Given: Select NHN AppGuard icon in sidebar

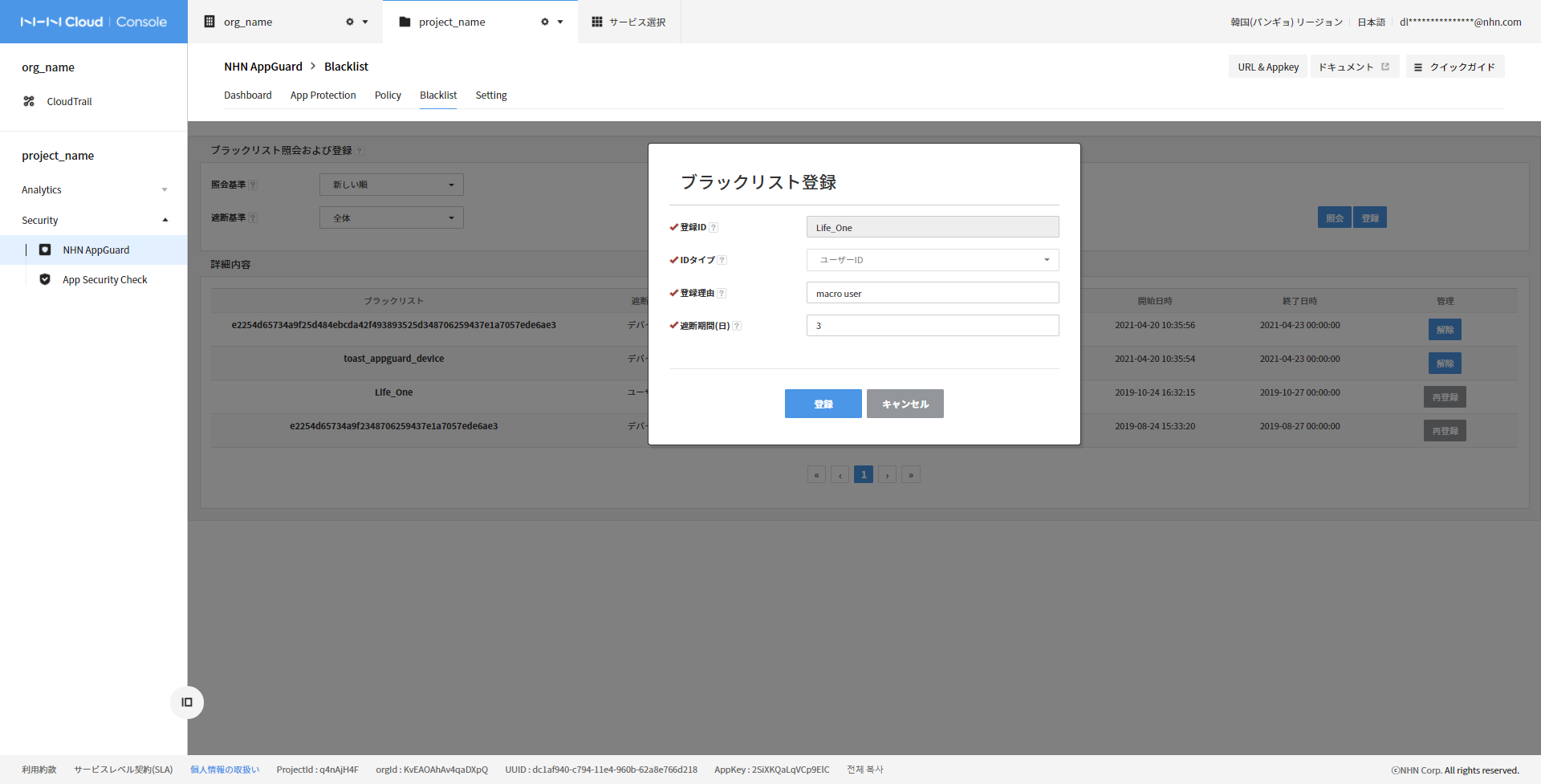Looking at the screenshot, I should tap(45, 250).
